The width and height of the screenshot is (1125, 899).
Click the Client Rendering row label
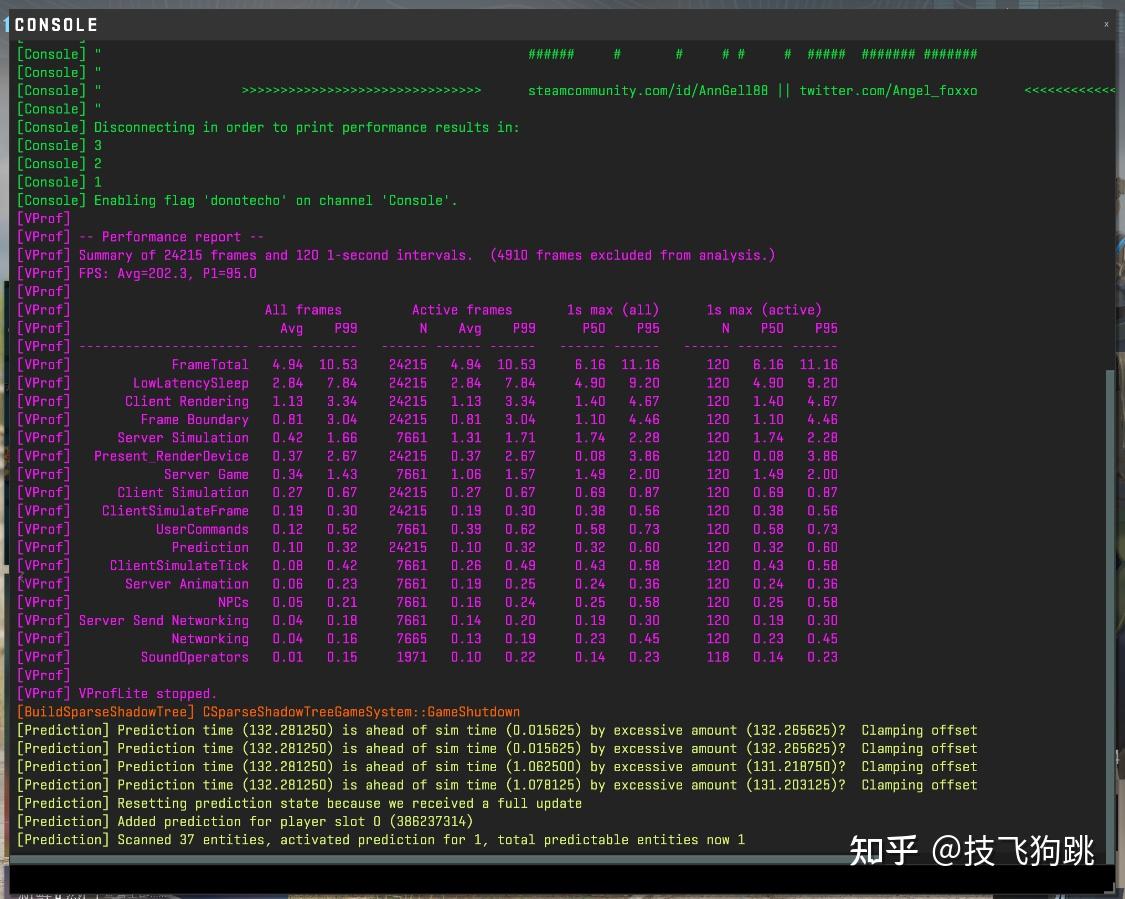(x=187, y=401)
